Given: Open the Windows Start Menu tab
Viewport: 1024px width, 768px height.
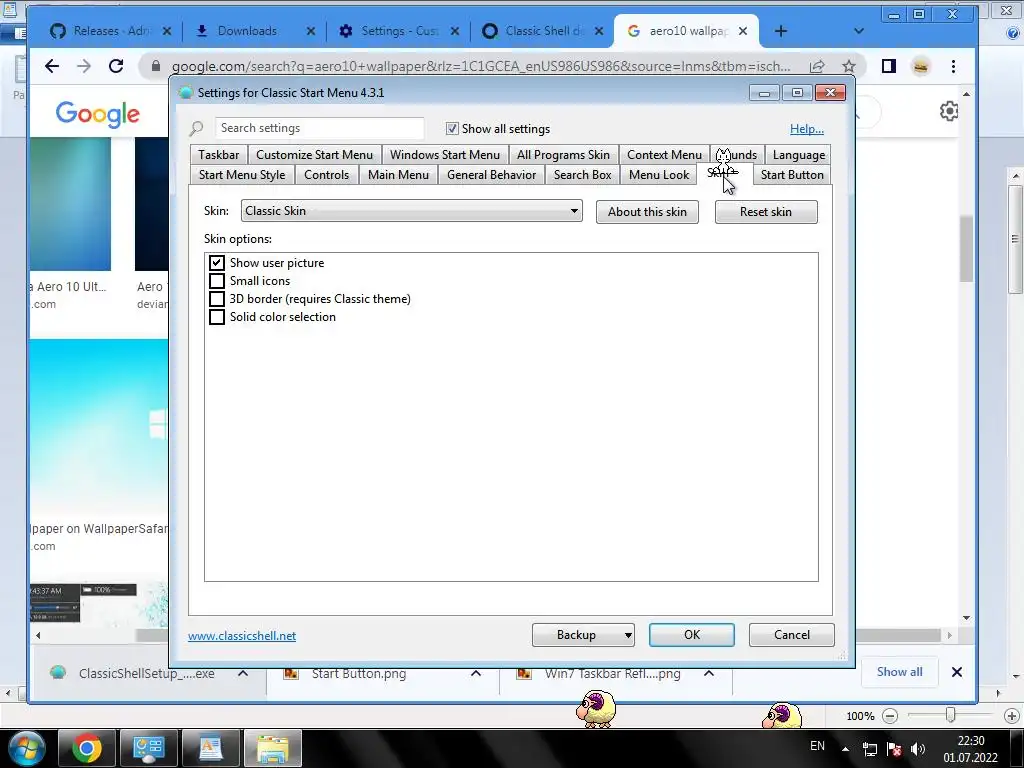Looking at the screenshot, I should point(445,155).
